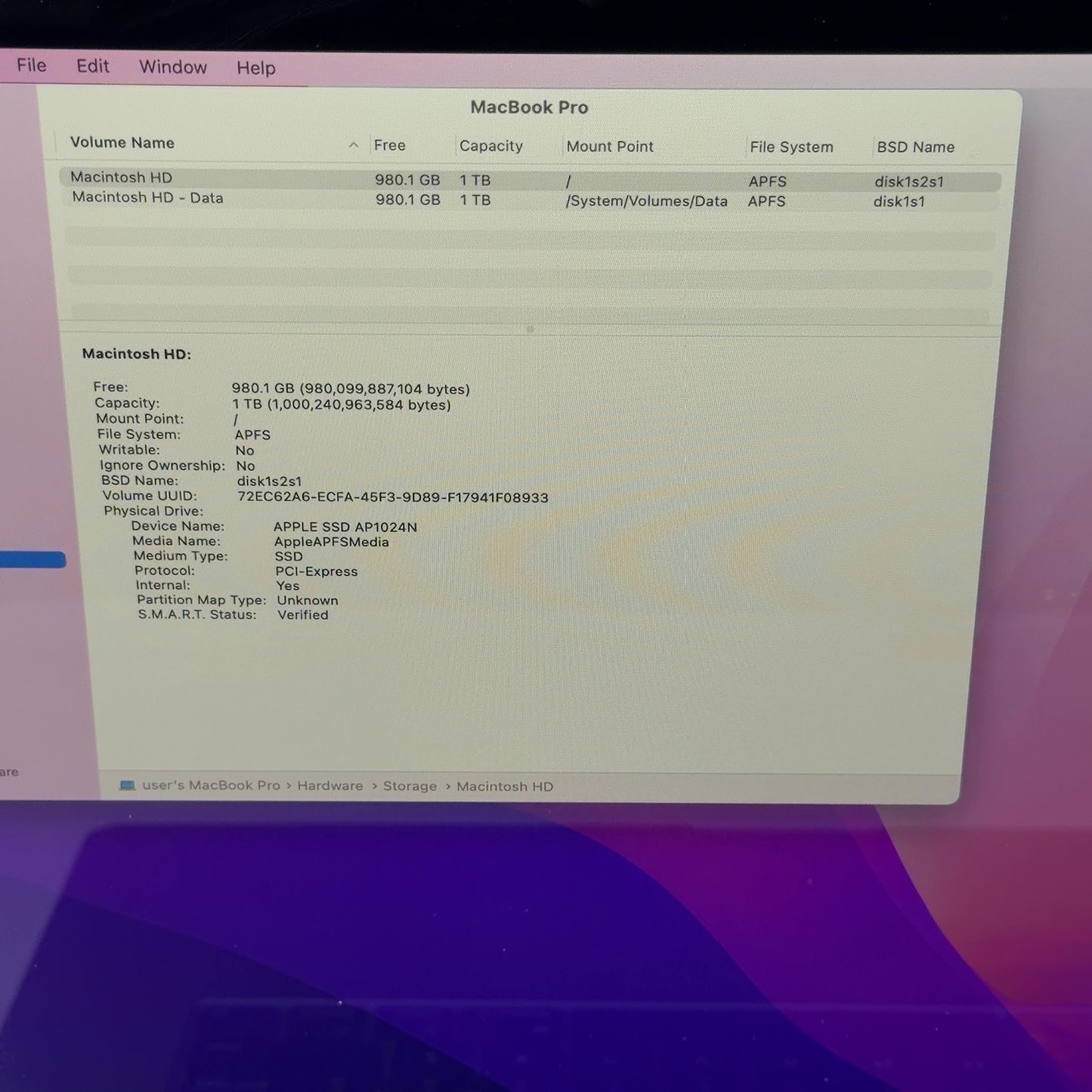Click user's MacBook Pro in path bar

[211, 785]
